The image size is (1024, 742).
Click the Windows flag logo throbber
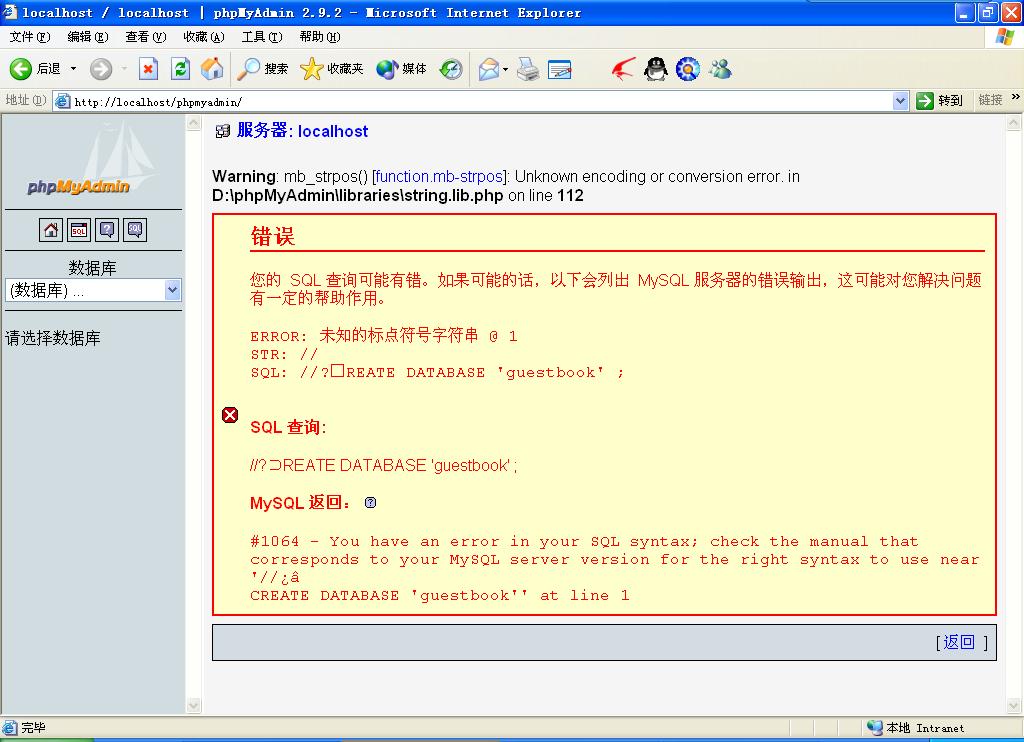tap(1005, 37)
